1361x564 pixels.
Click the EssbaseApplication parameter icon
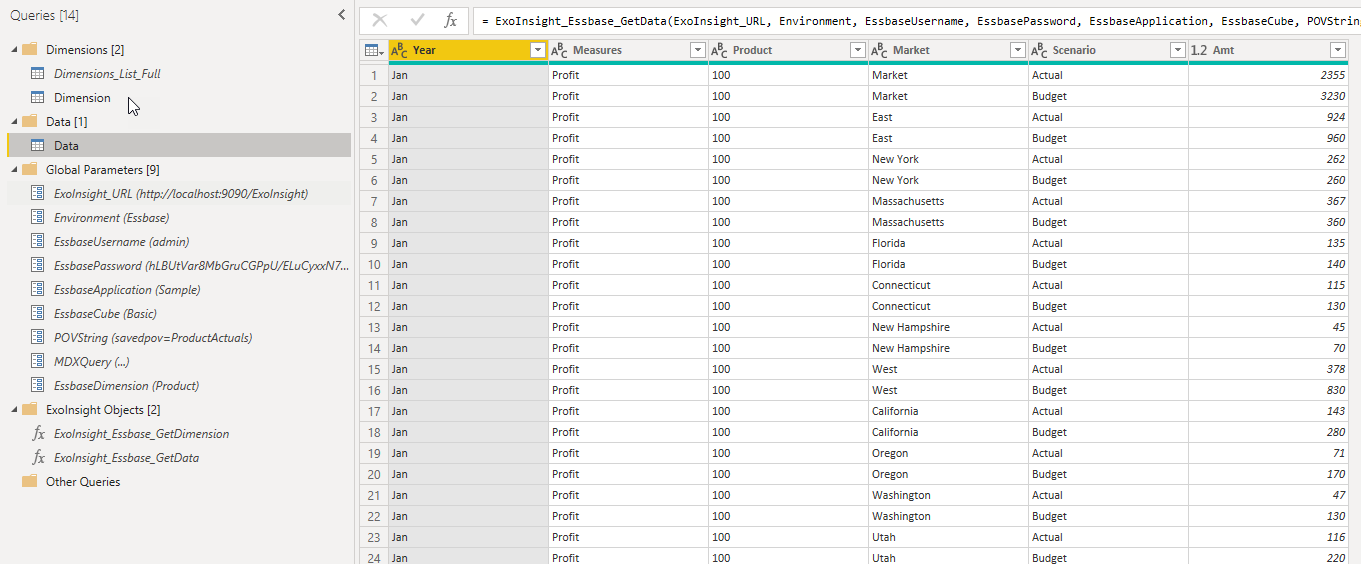[37, 289]
